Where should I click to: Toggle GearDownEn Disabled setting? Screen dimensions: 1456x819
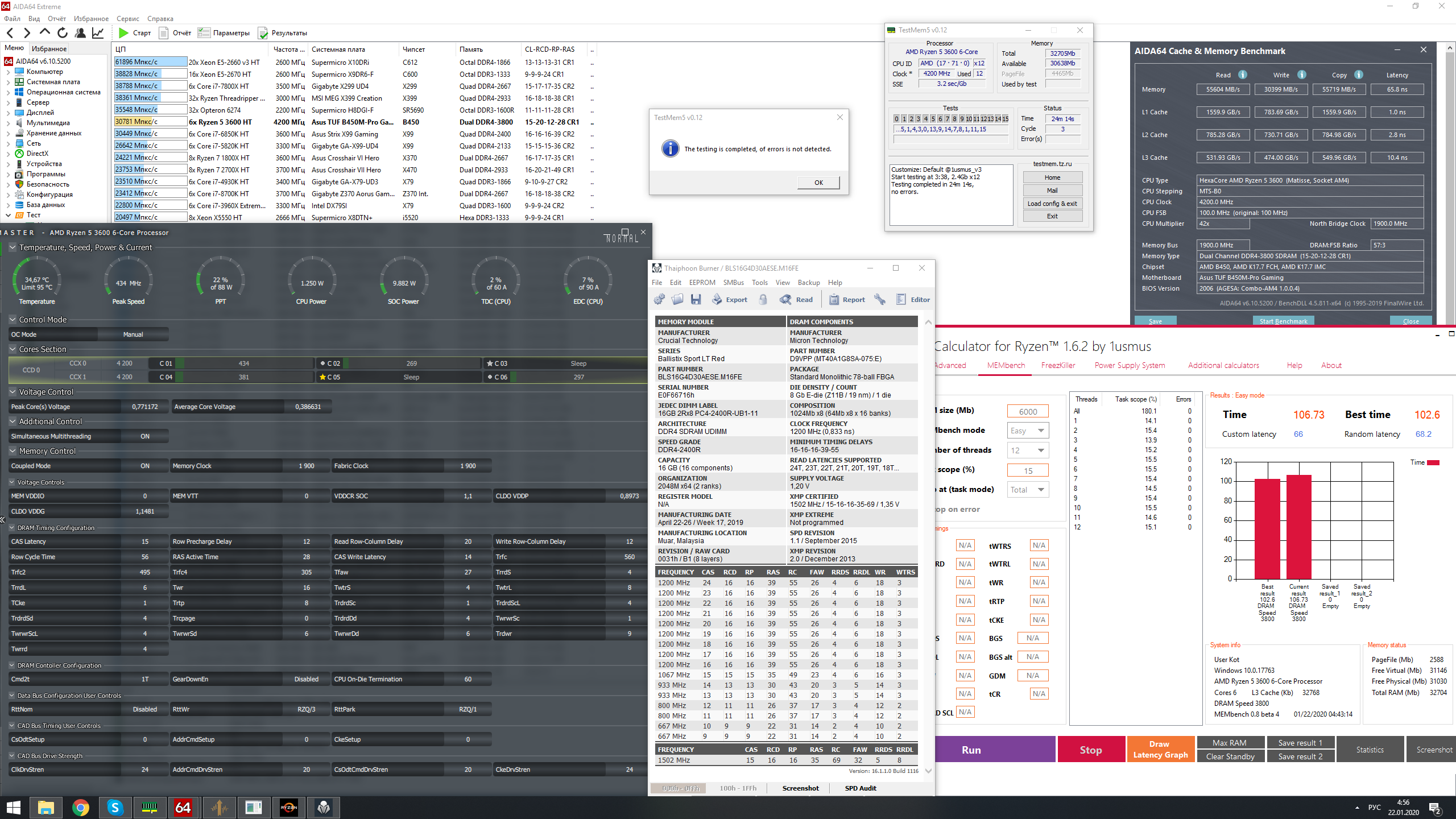pos(306,679)
